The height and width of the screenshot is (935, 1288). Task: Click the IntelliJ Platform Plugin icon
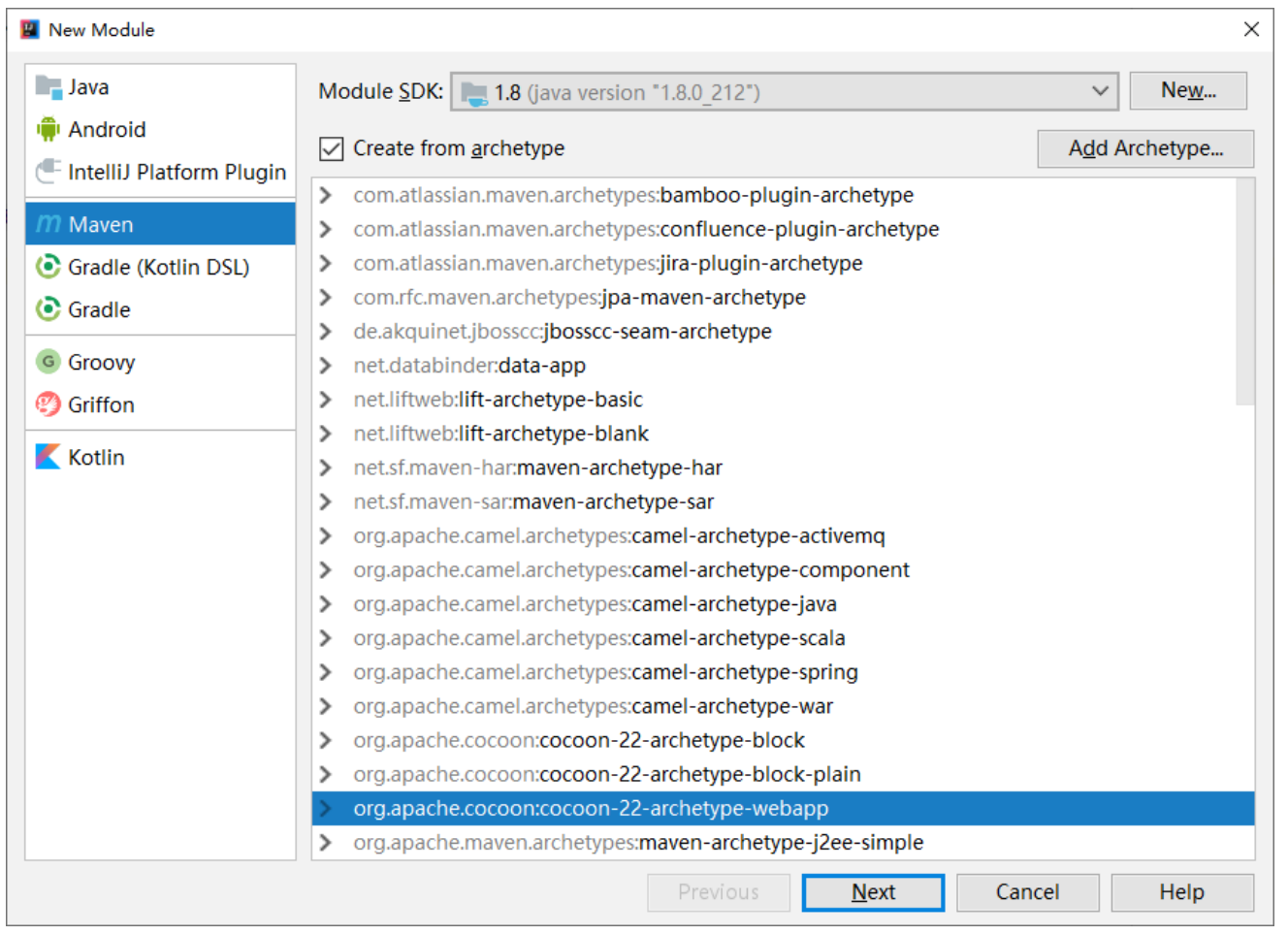(x=48, y=172)
